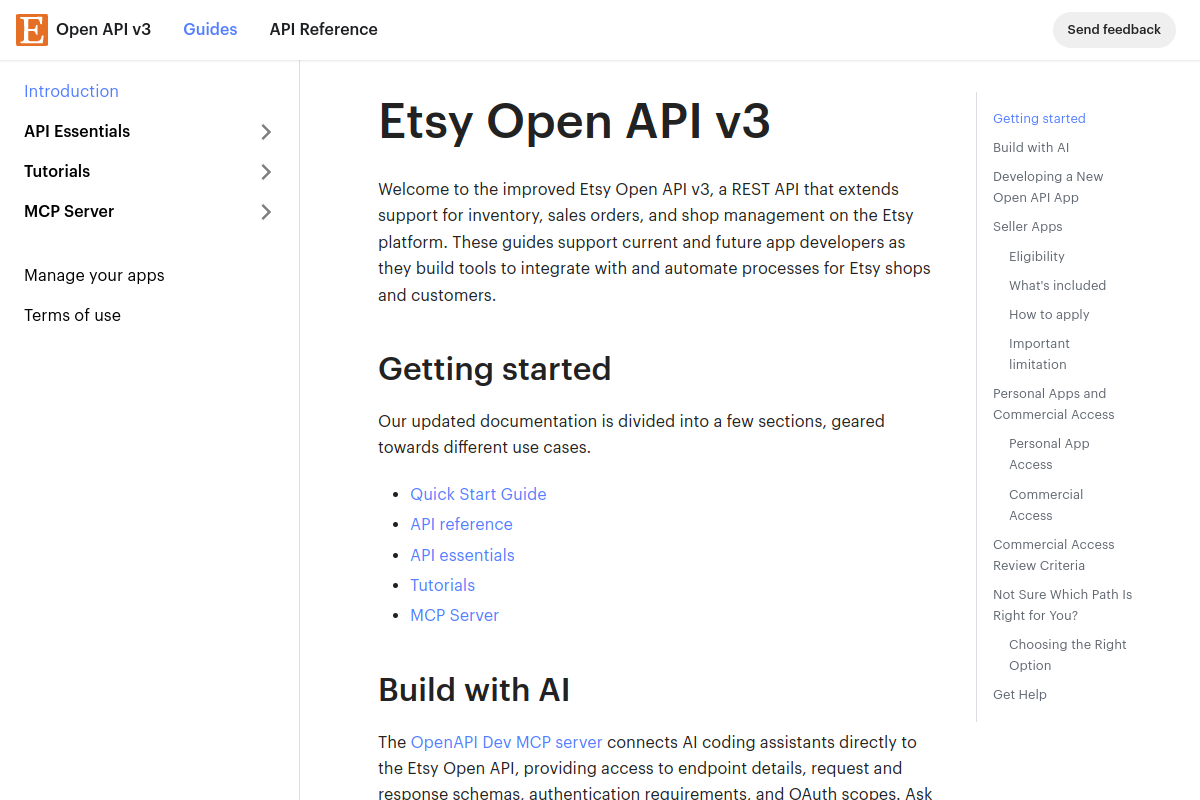The image size is (1200, 800).
Task: Open API Essentials sidebar item
Action: pos(77,131)
